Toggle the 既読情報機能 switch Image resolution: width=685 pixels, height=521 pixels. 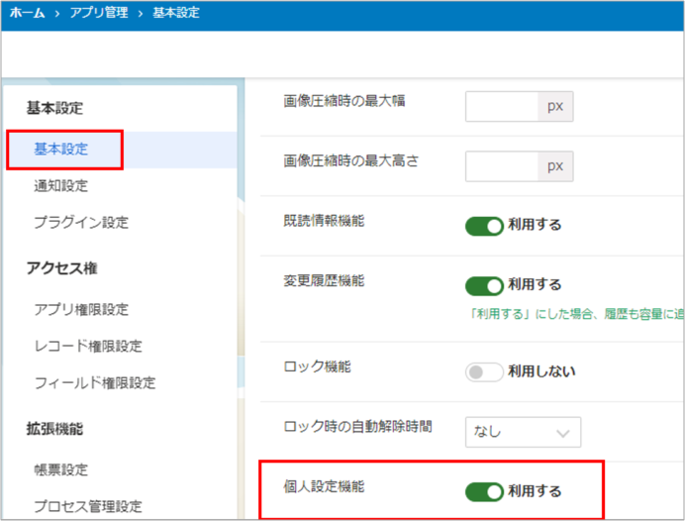click(x=484, y=225)
